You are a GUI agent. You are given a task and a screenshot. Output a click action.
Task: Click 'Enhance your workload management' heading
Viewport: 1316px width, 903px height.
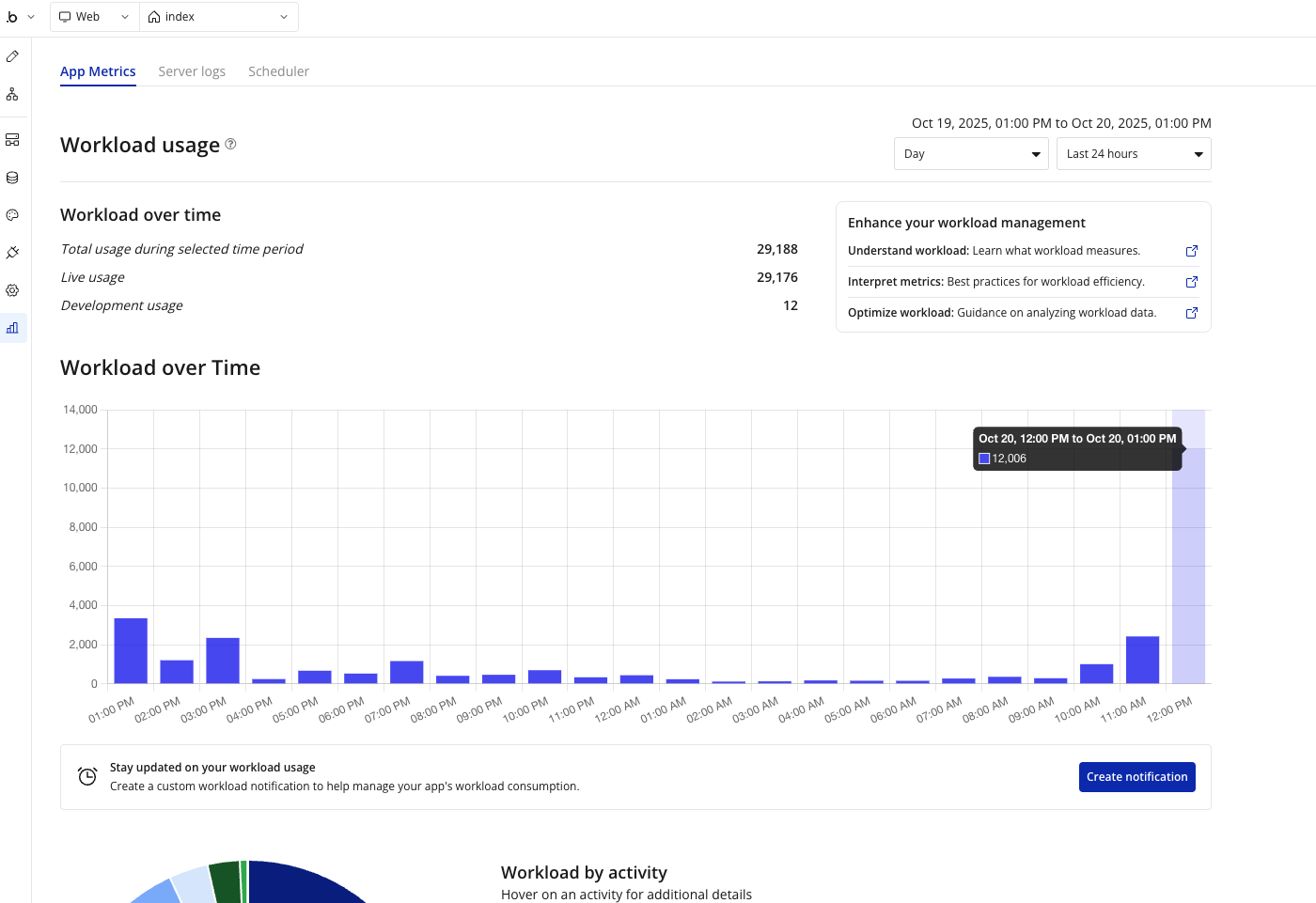[x=966, y=223]
